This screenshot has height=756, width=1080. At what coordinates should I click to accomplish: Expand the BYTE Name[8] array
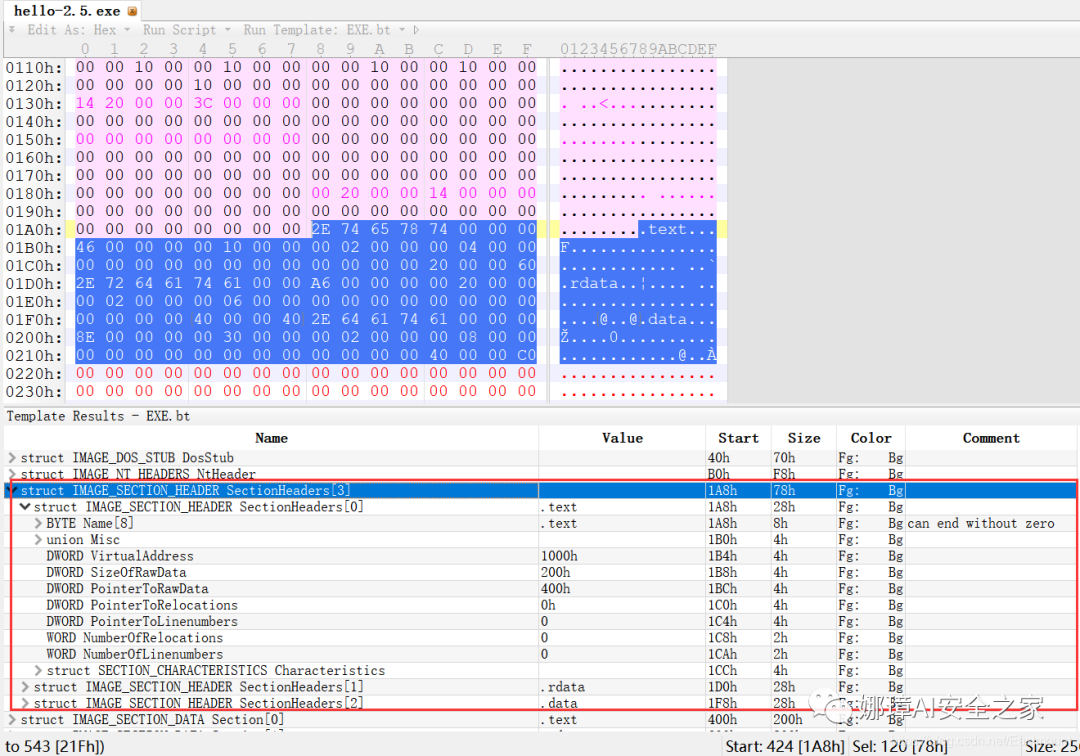(x=38, y=523)
